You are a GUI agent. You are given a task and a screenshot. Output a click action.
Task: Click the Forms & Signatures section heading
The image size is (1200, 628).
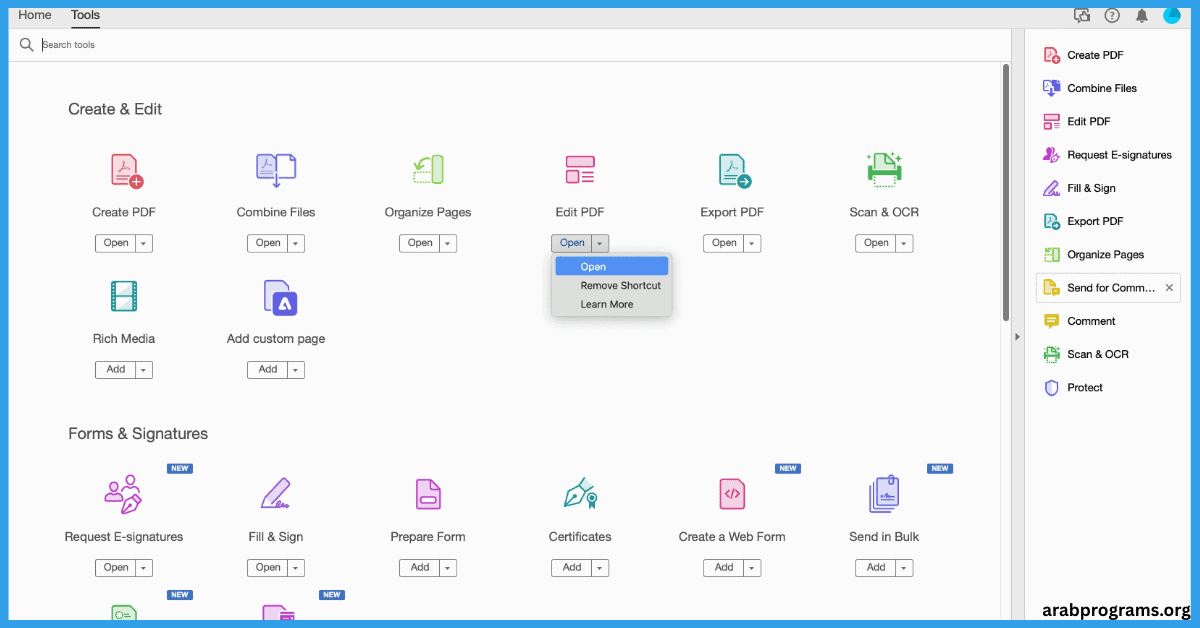pos(138,434)
